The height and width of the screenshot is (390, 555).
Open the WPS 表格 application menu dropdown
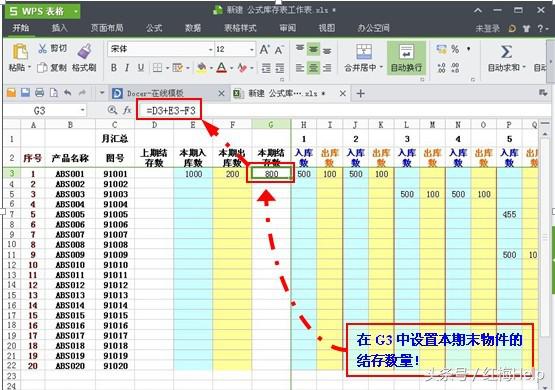[75, 11]
